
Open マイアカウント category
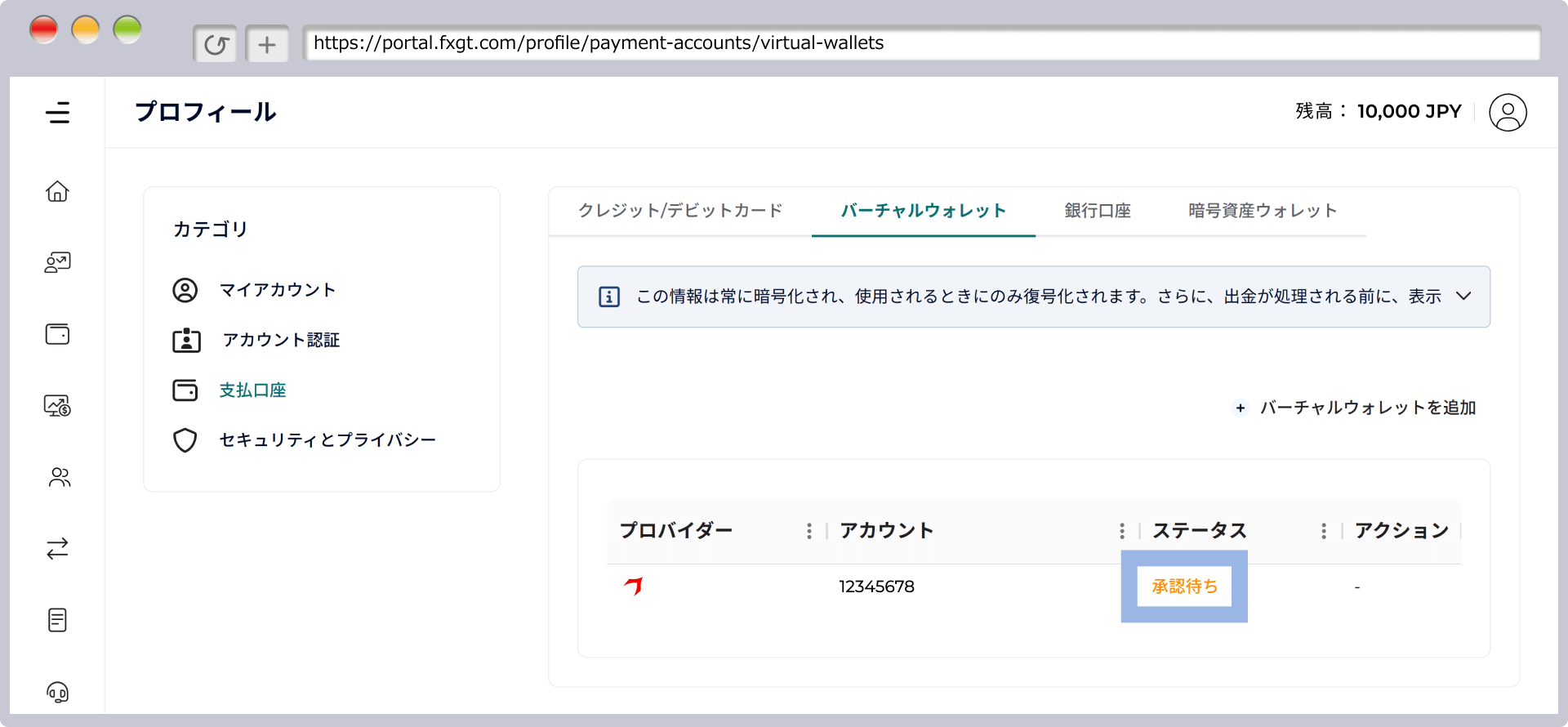(x=278, y=290)
